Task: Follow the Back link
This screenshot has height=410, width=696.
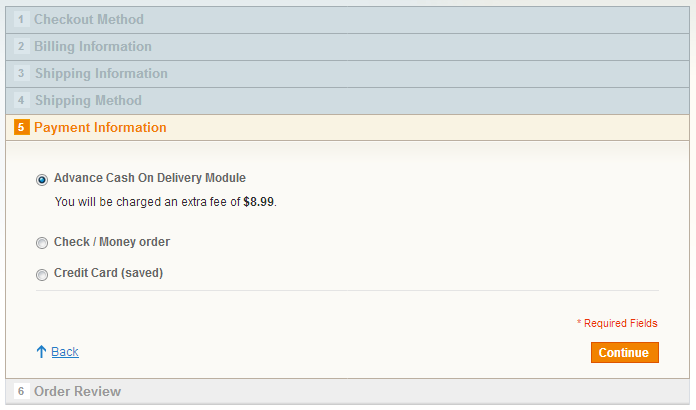Action: pyautogui.click(x=65, y=352)
